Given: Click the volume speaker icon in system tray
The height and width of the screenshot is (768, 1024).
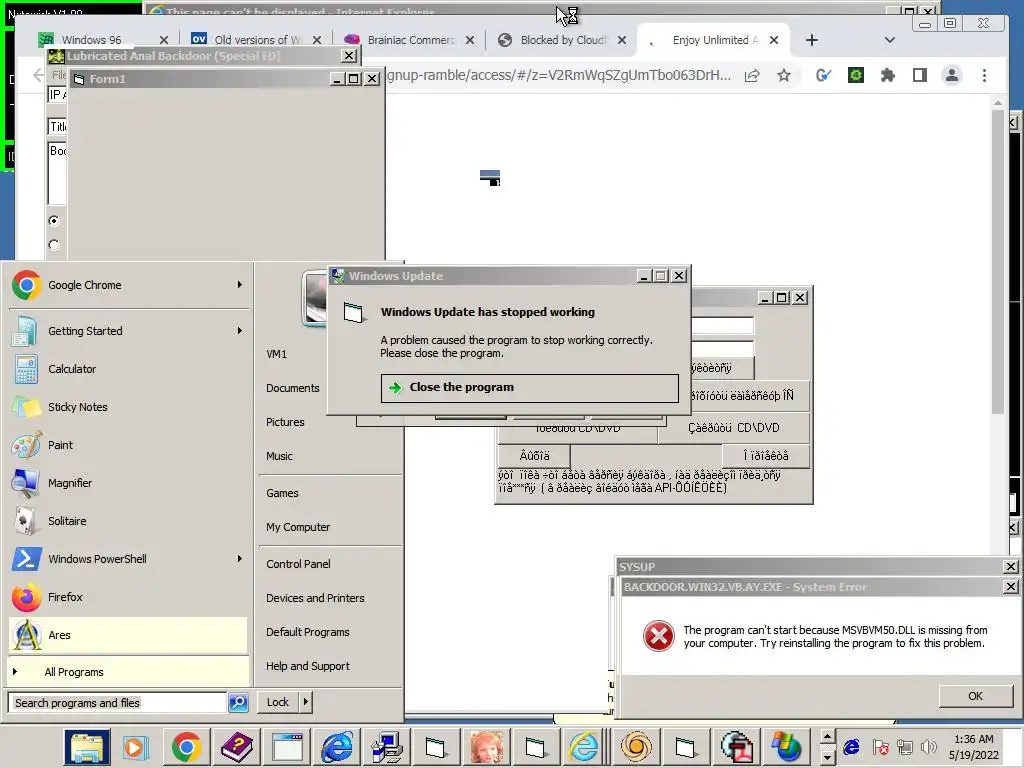Looking at the screenshot, I should coord(928,746).
